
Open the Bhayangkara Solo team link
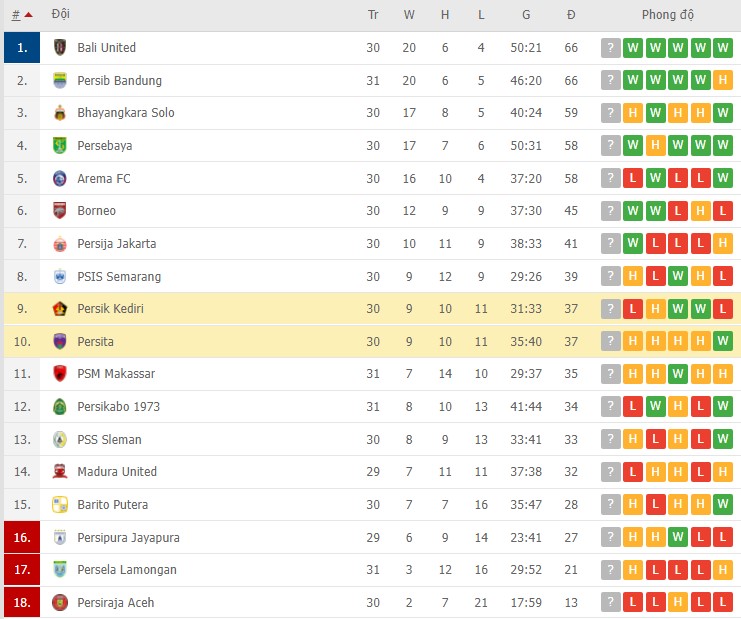125,113
